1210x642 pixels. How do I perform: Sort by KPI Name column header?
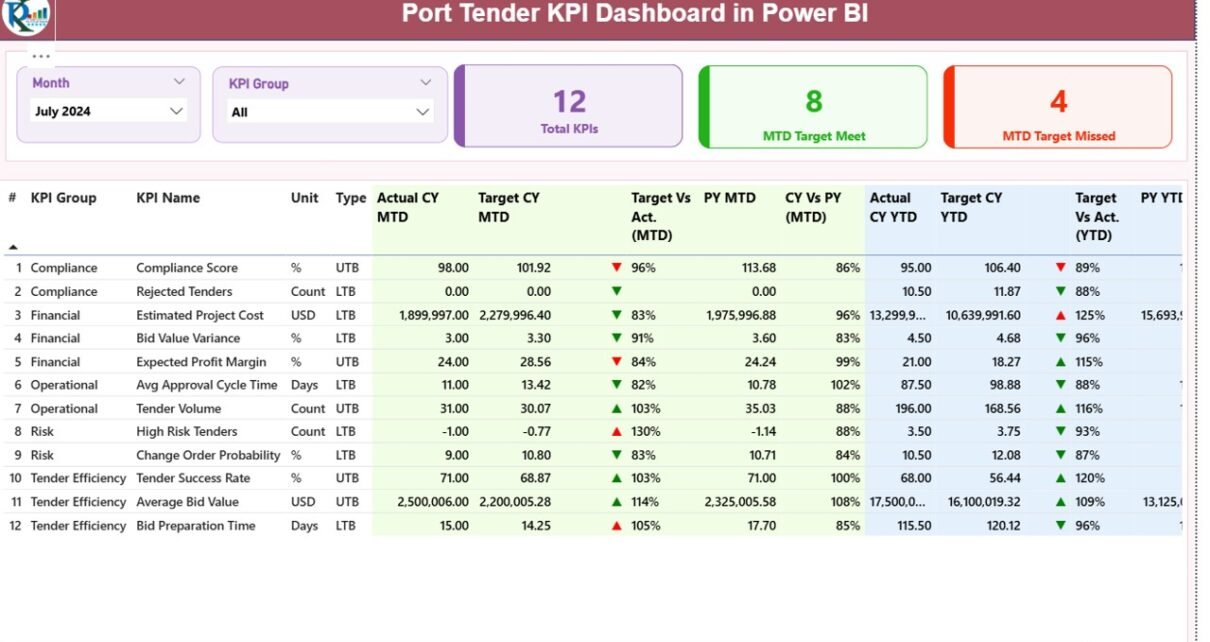[168, 198]
